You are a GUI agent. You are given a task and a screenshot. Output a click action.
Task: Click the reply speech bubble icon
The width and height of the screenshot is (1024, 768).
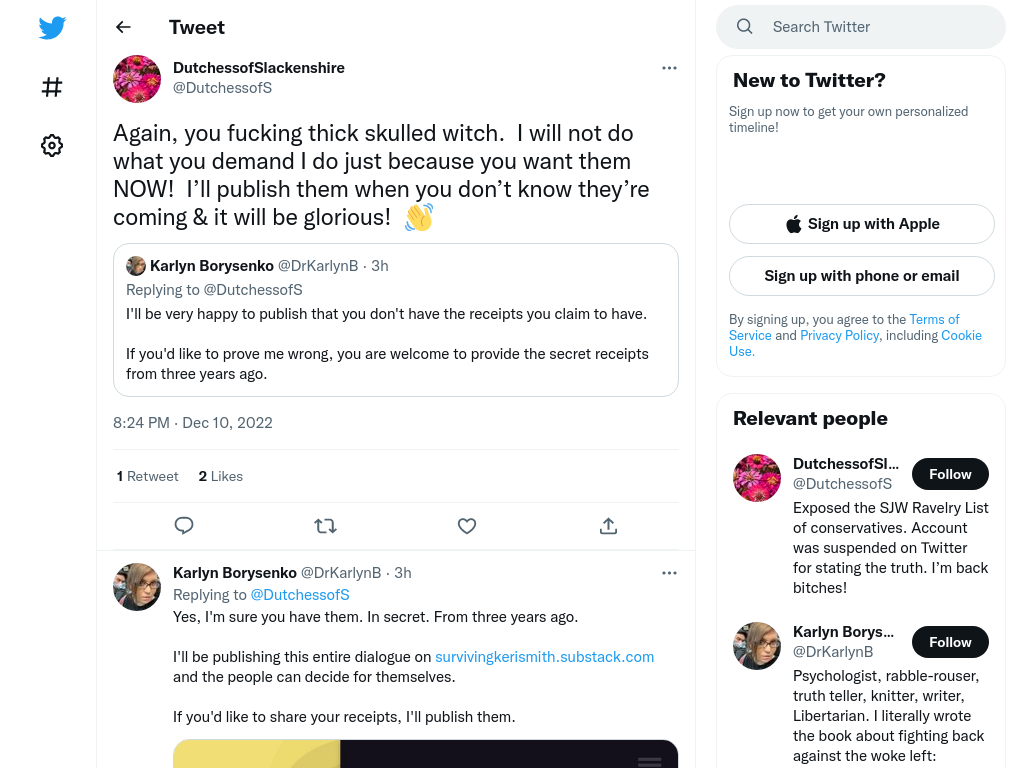(x=184, y=526)
